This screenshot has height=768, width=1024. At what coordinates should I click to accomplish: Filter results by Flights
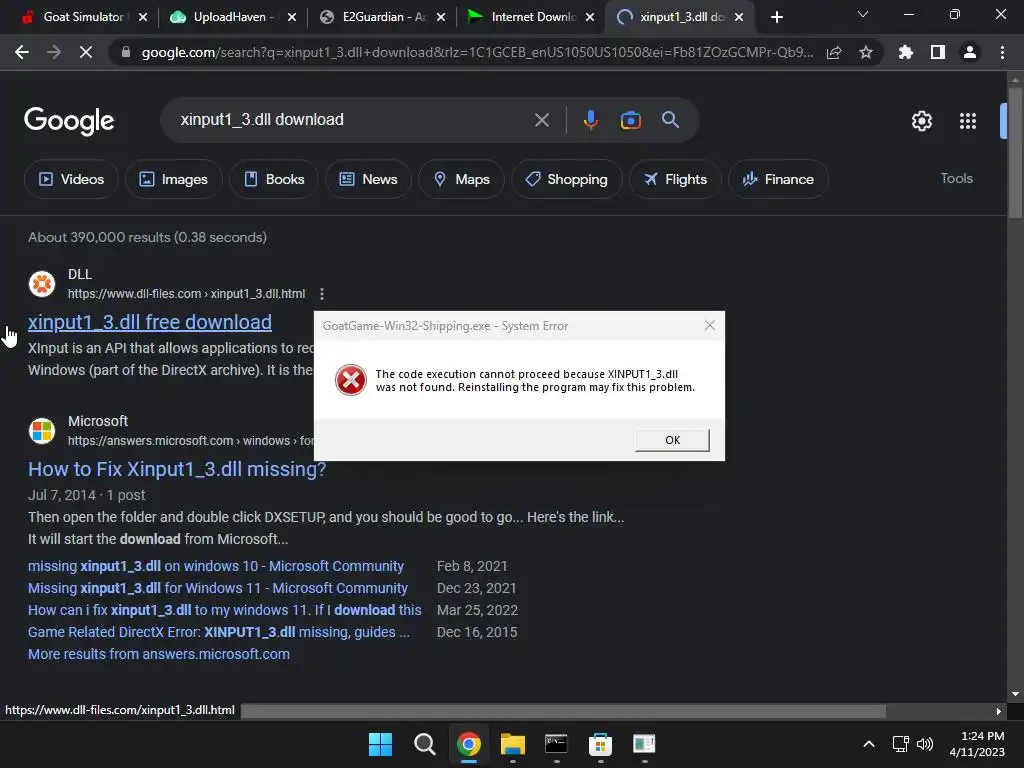675,179
